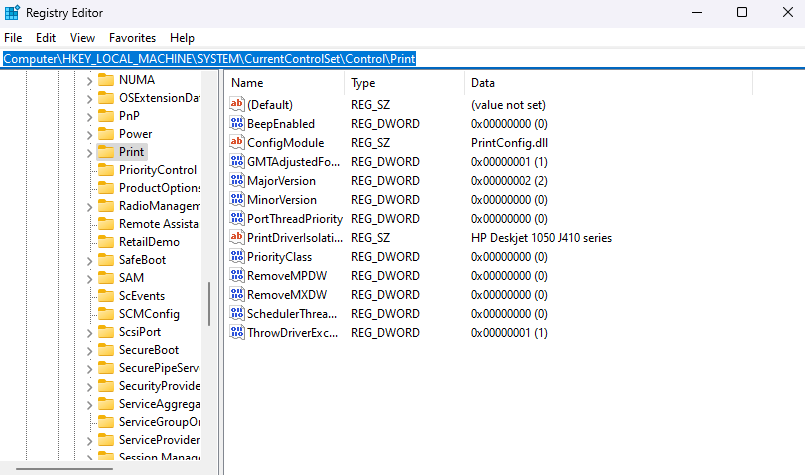Expand the OSExtensionDa key
The height and width of the screenshot is (475, 805).
click(x=89, y=99)
